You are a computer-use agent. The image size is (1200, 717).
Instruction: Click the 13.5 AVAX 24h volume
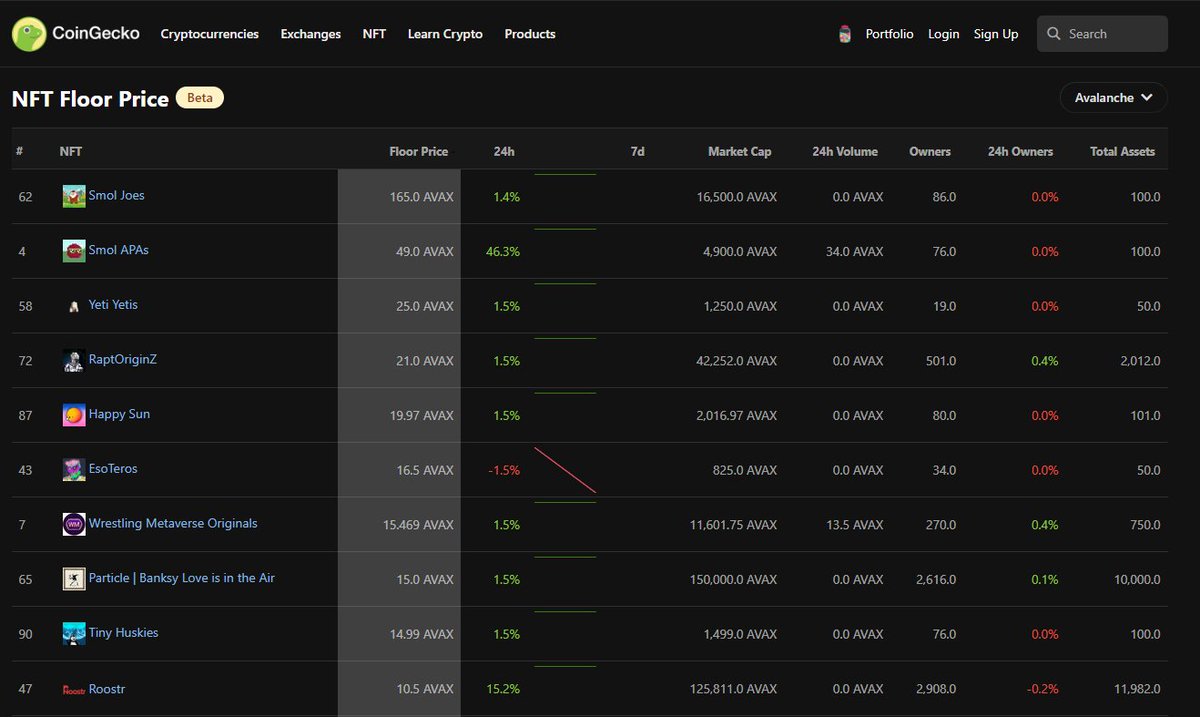click(855, 525)
